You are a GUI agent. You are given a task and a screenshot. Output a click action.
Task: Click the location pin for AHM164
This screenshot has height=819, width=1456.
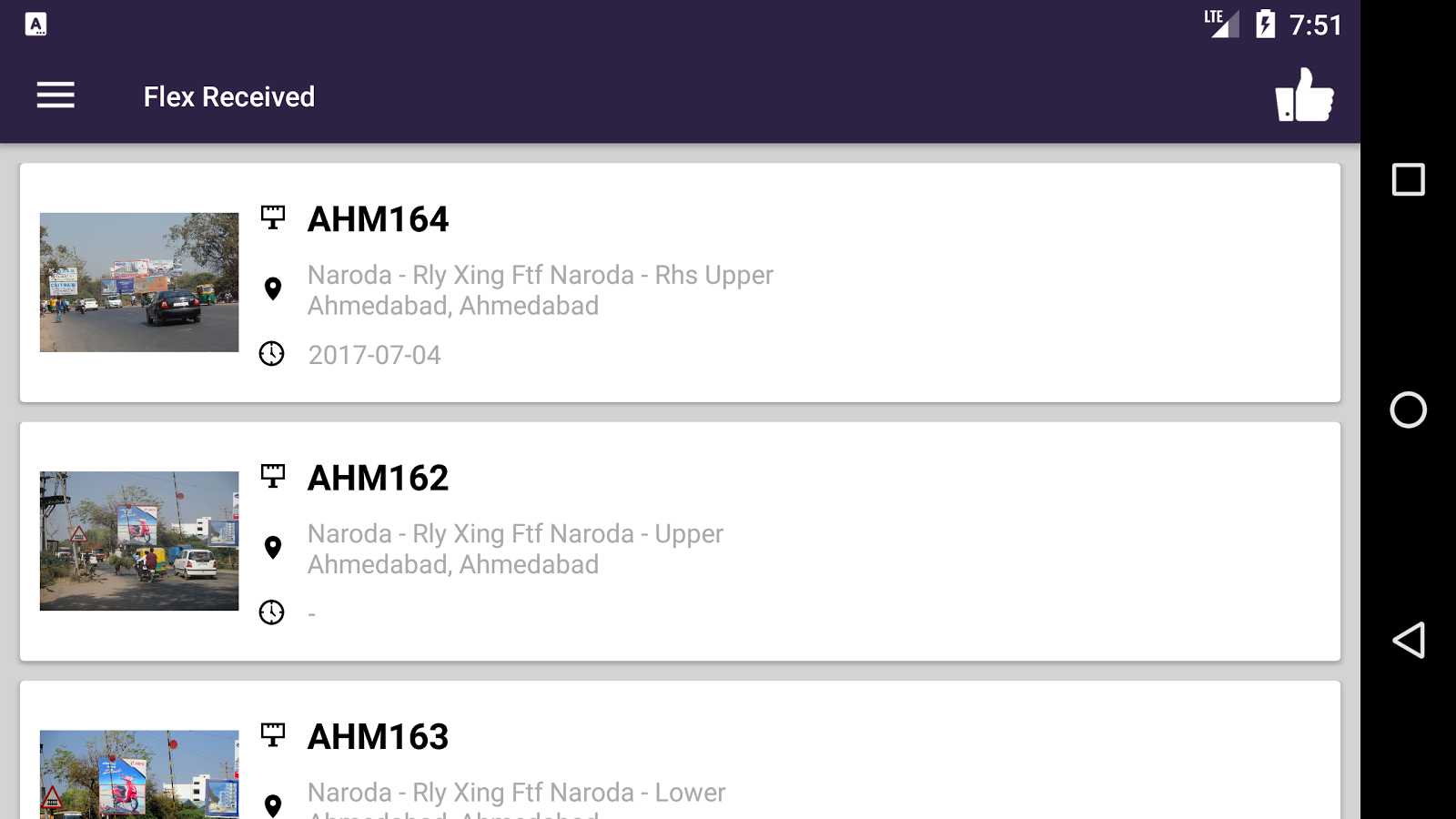coord(272,289)
